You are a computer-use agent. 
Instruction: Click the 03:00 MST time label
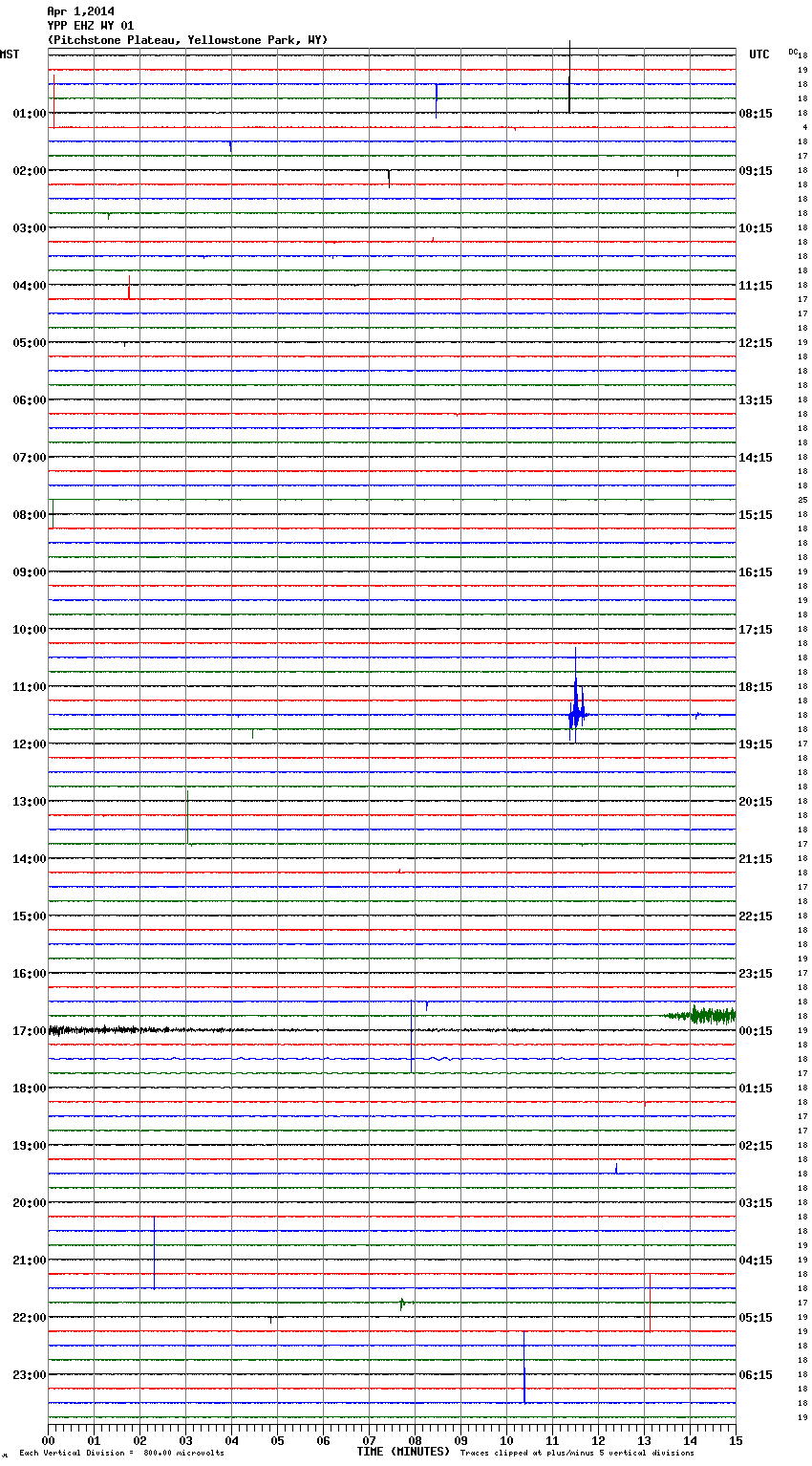pyautogui.click(x=30, y=227)
